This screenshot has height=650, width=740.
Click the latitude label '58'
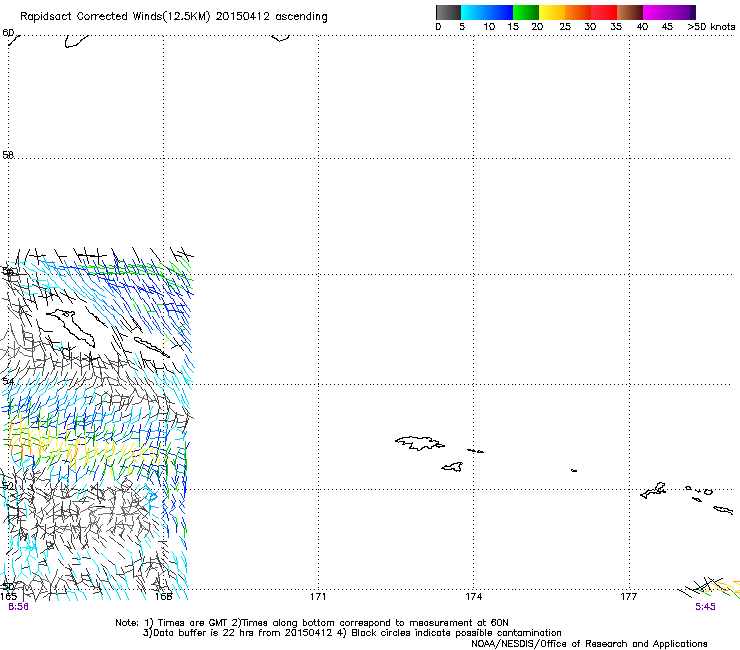(x=8, y=155)
